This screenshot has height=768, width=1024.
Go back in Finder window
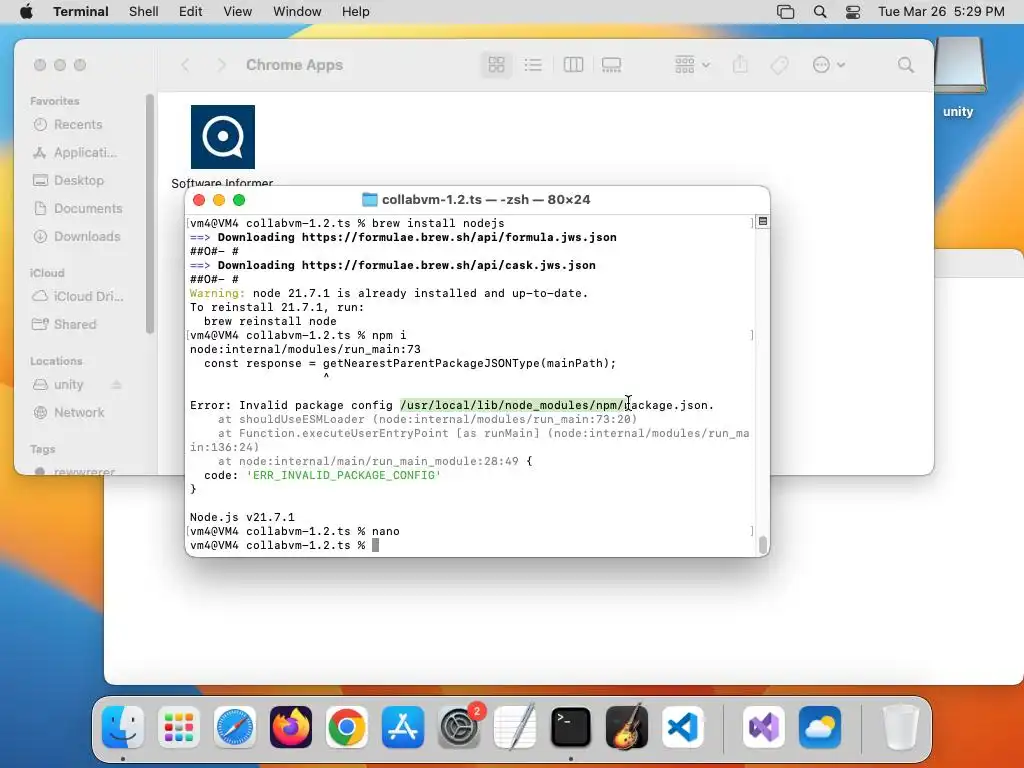click(185, 65)
